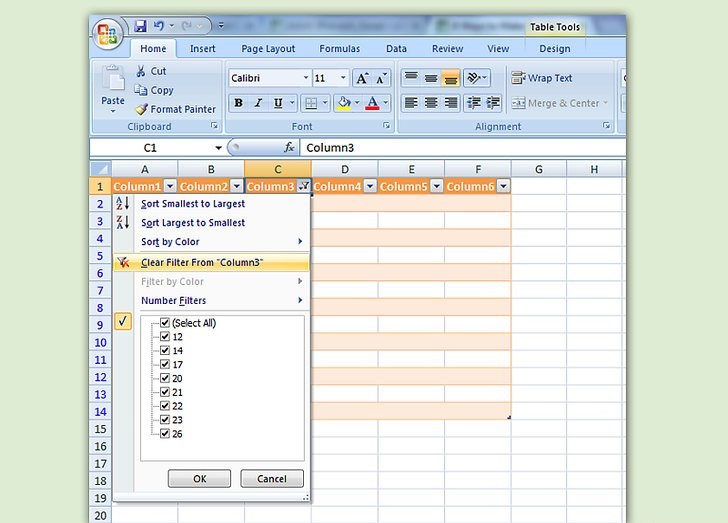Uncheck the value 21 in filter list

pos(165,392)
